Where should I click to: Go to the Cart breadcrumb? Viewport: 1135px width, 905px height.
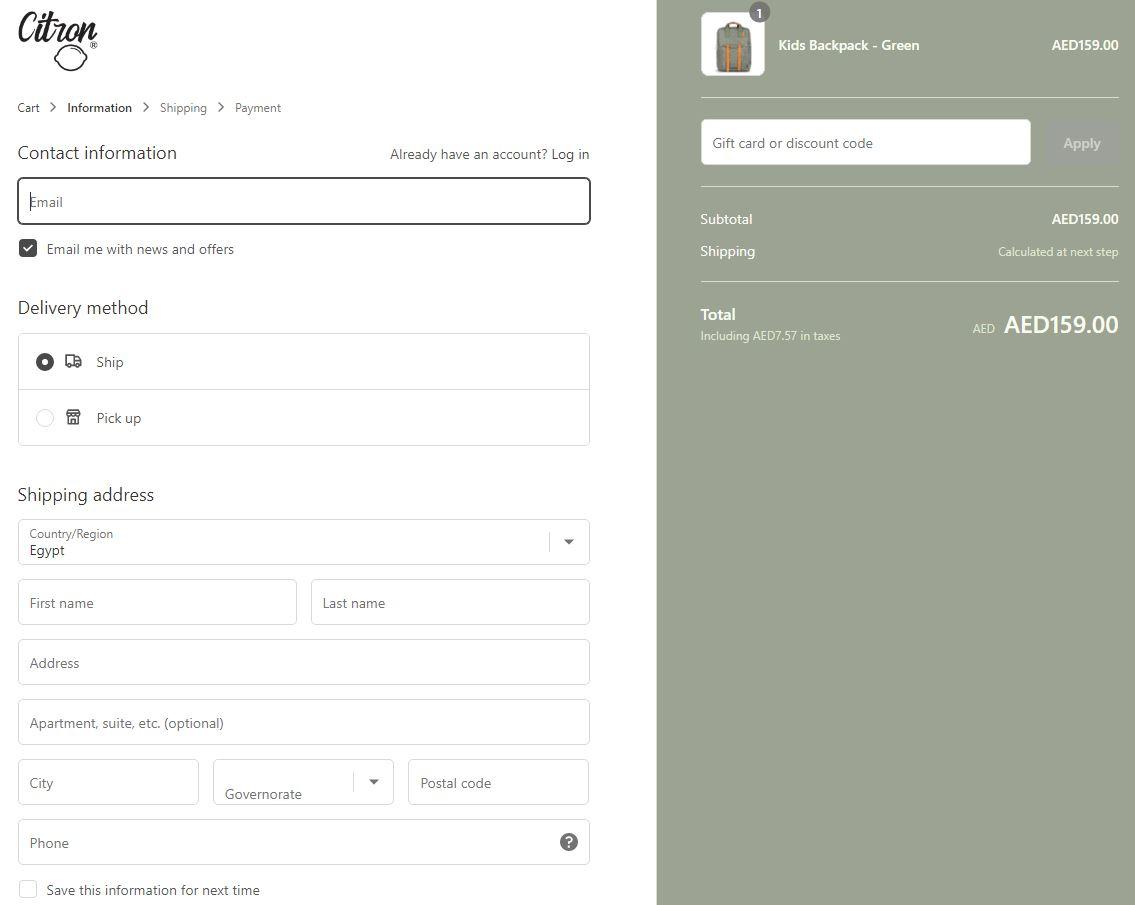28,108
